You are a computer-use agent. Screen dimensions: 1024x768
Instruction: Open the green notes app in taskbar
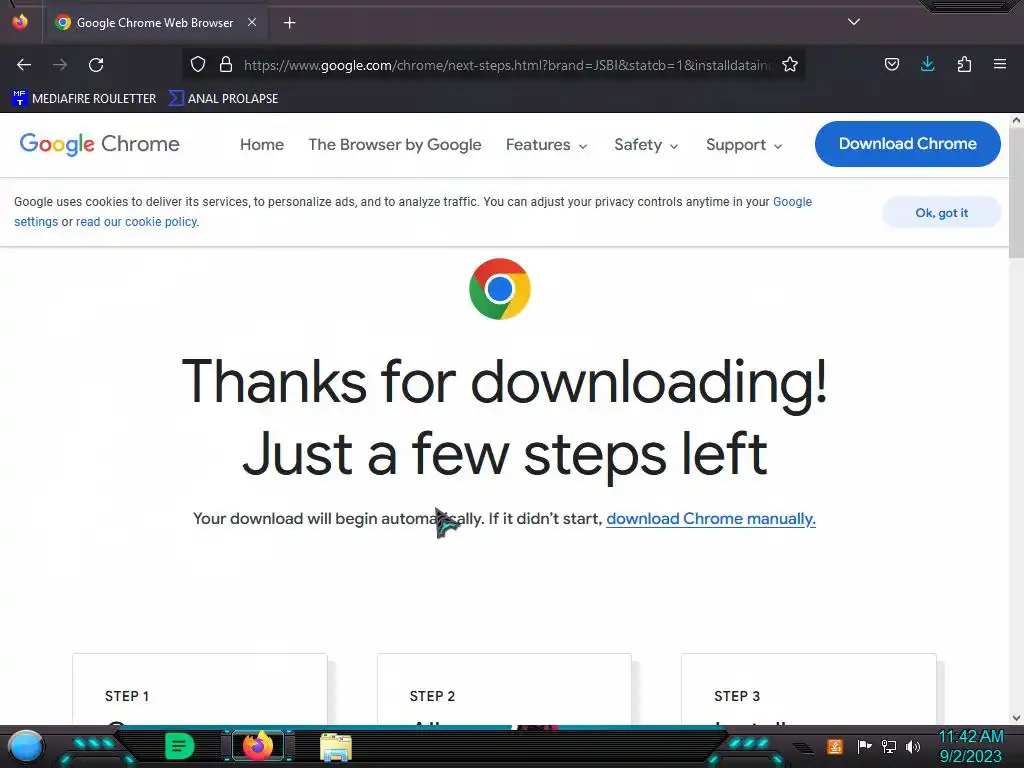pos(180,746)
